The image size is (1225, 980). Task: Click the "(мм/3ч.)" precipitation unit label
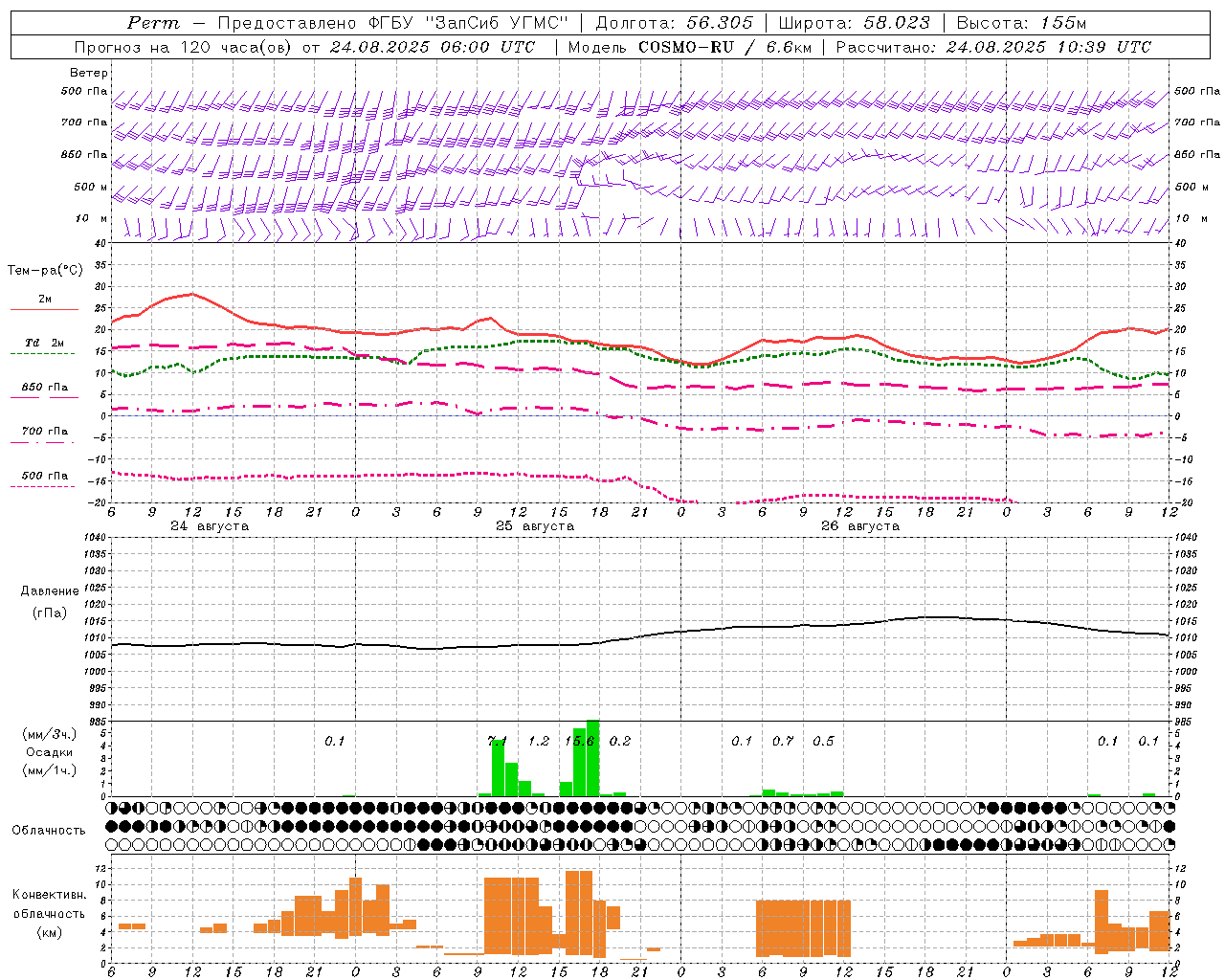(x=49, y=734)
